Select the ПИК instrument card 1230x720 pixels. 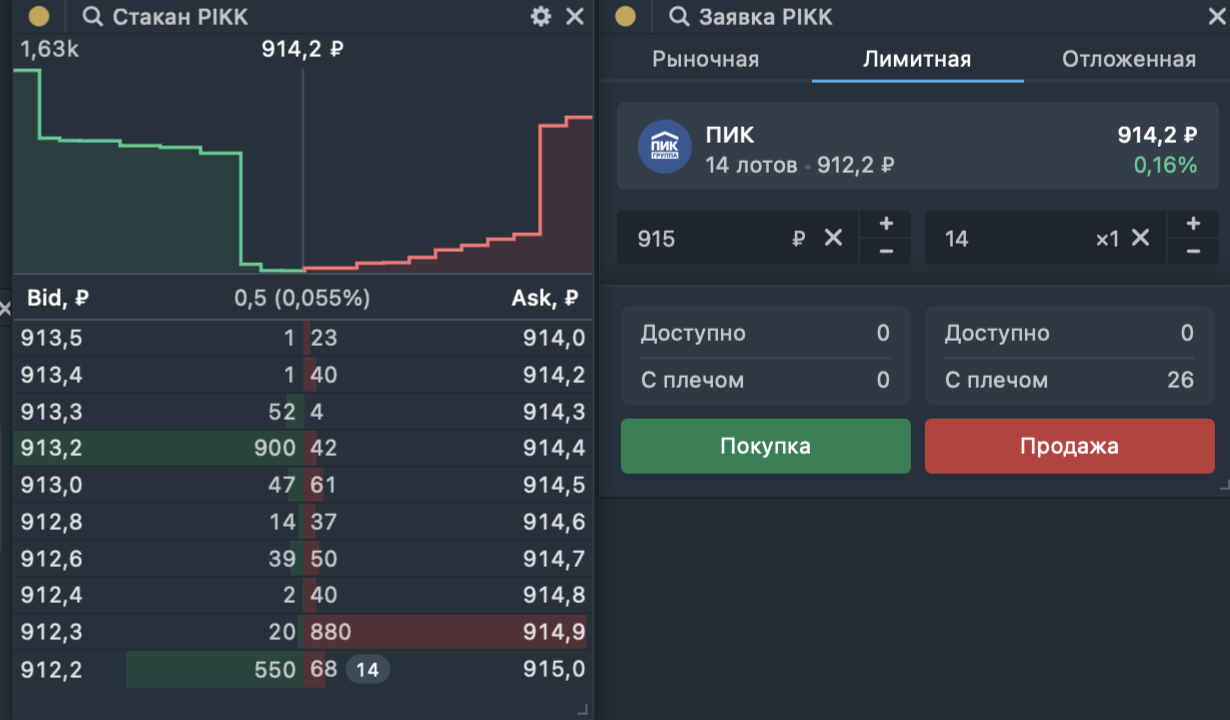coord(917,146)
